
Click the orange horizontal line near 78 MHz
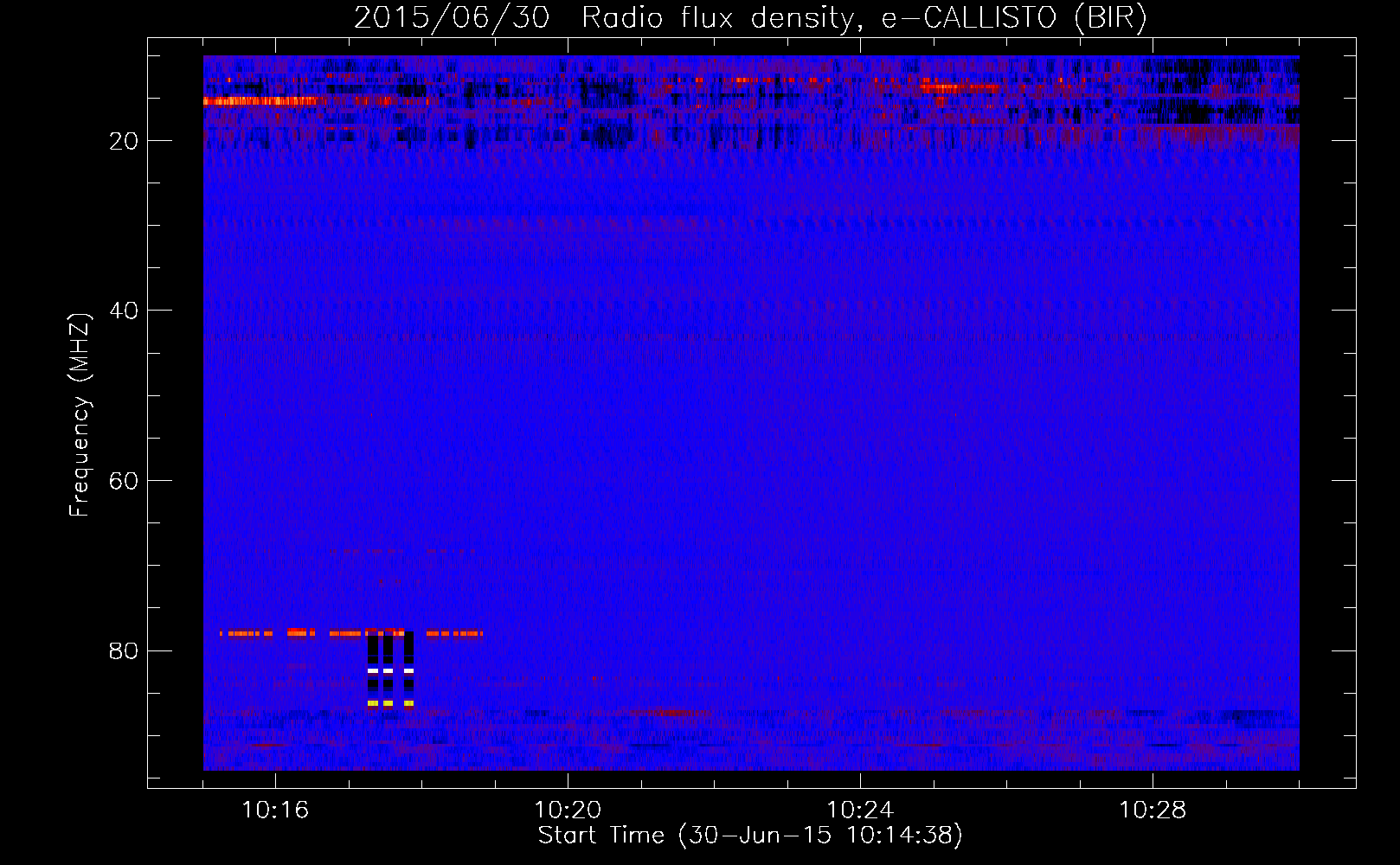click(350, 633)
